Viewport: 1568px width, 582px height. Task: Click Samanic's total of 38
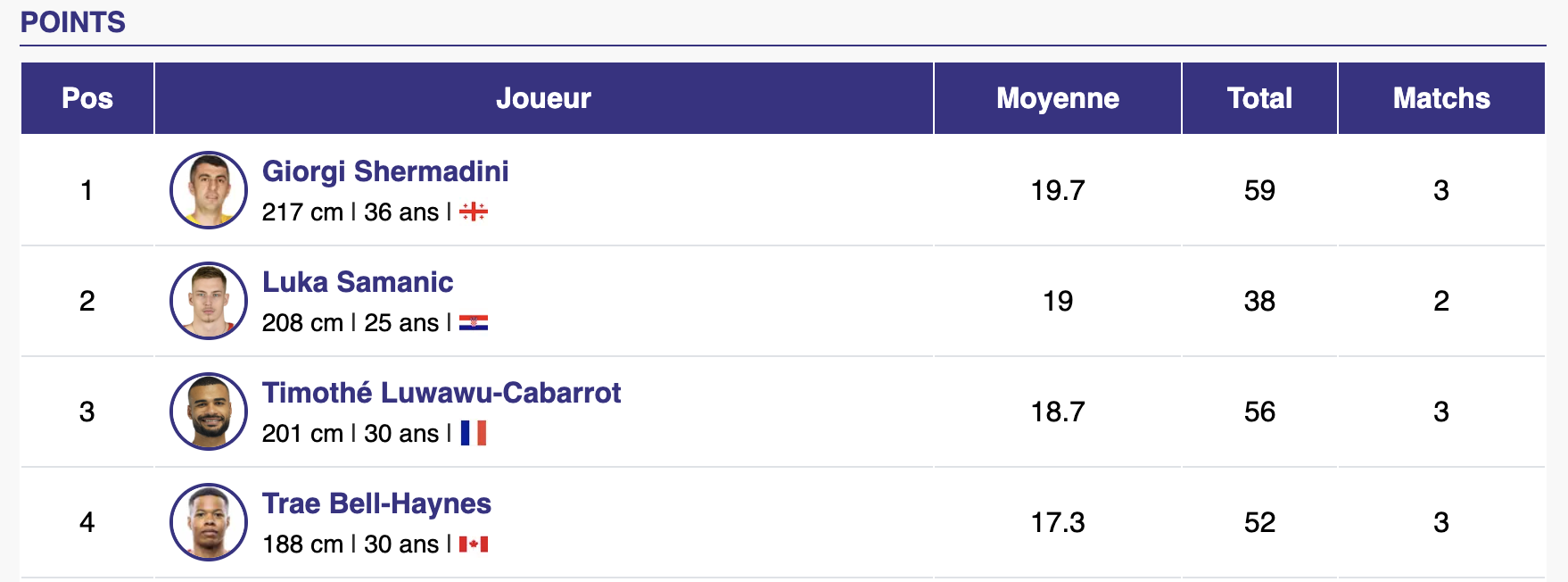pos(1259,301)
